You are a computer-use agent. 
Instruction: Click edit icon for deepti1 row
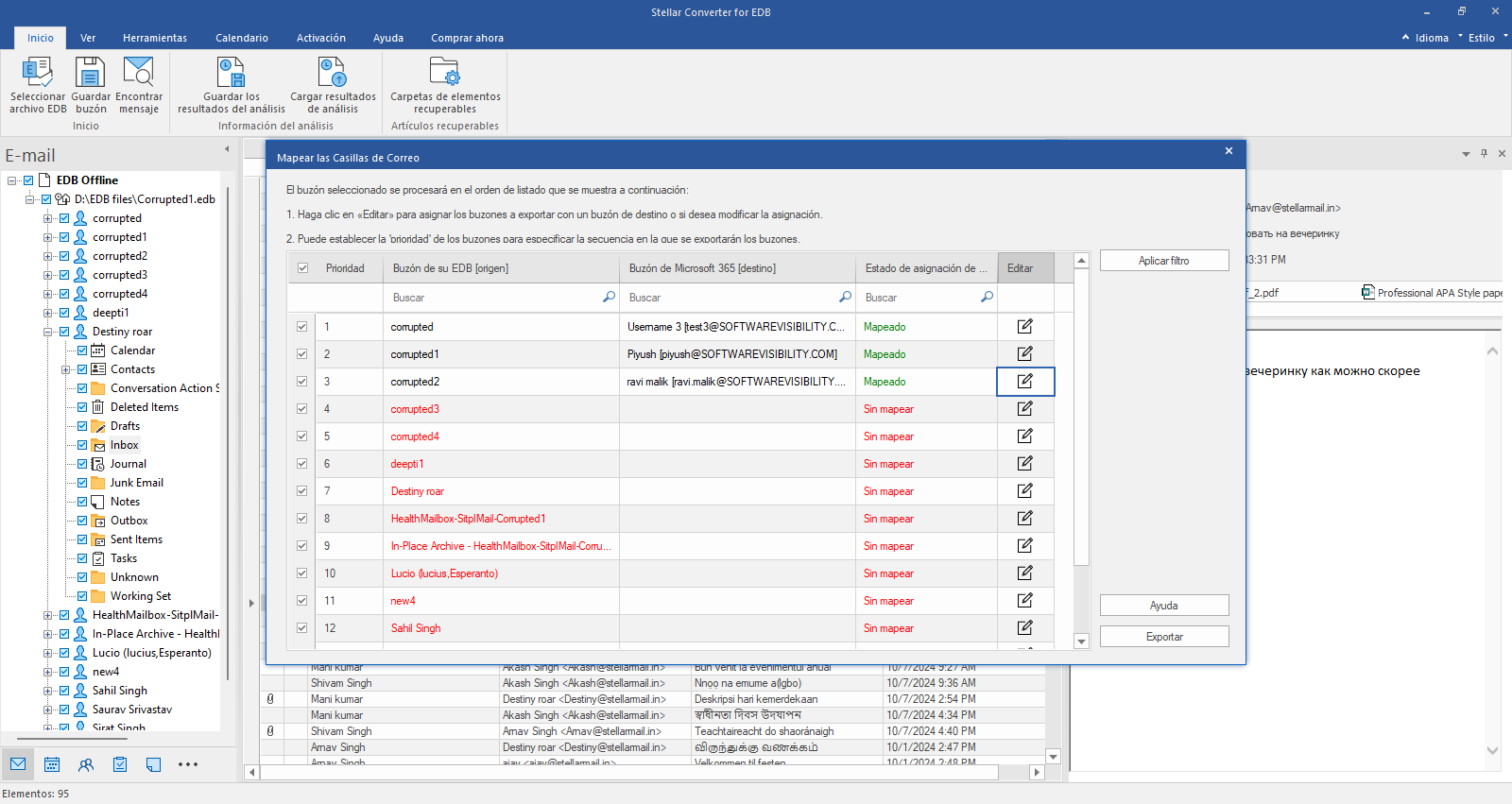click(1024, 464)
